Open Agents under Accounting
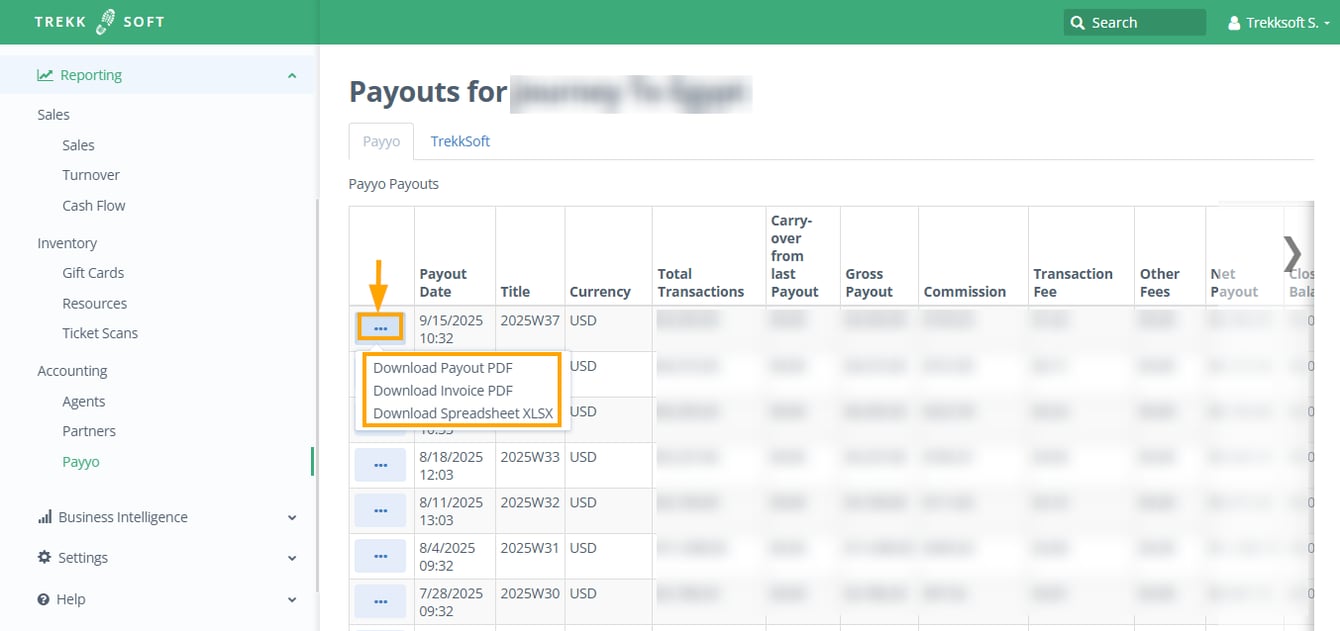This screenshot has height=631, width=1340. [84, 401]
